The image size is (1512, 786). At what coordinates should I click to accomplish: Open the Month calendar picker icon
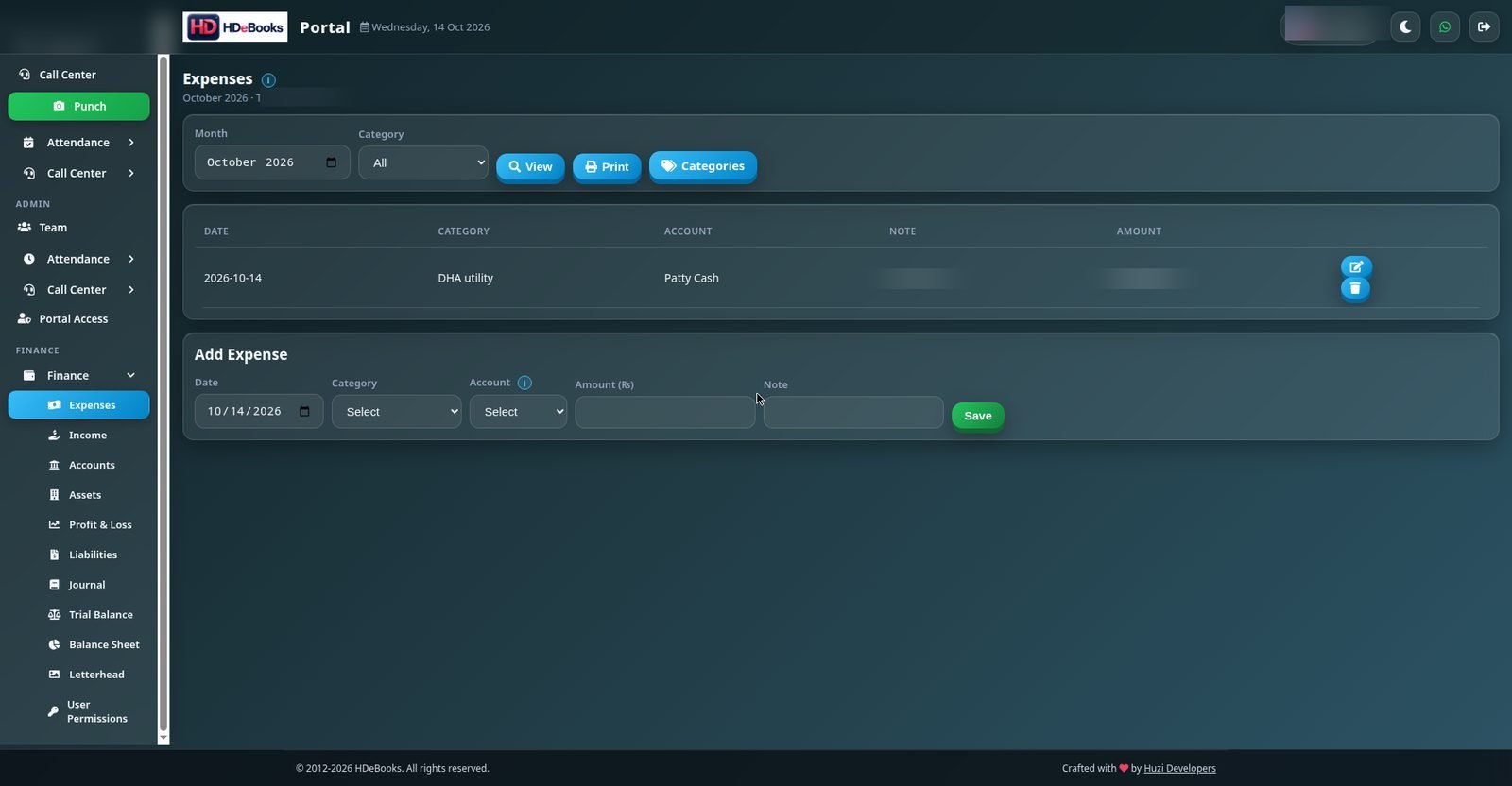click(331, 162)
